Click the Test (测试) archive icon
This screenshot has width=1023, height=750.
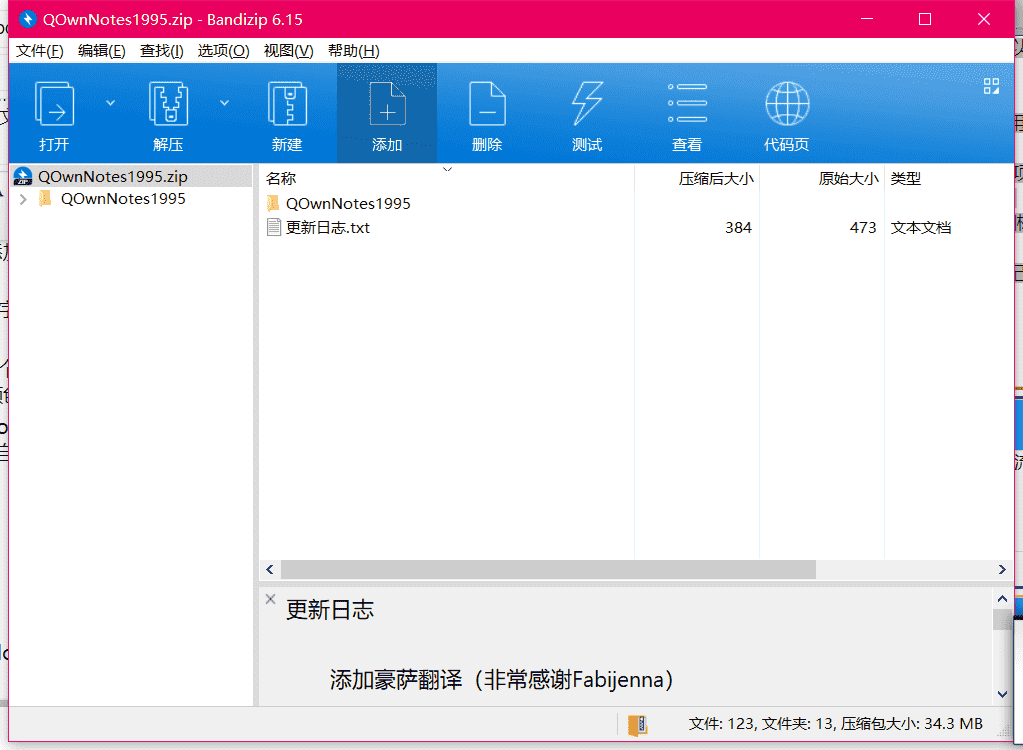pos(587,104)
